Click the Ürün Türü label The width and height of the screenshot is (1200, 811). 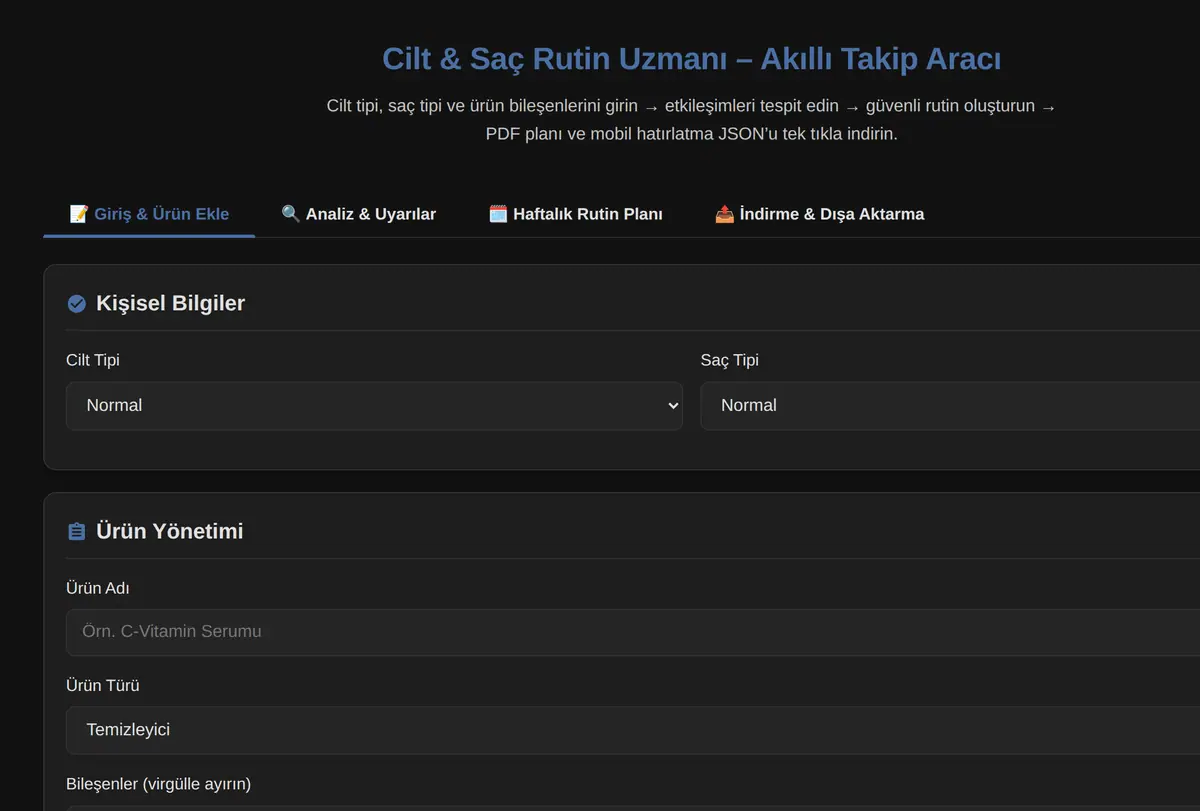pos(102,686)
